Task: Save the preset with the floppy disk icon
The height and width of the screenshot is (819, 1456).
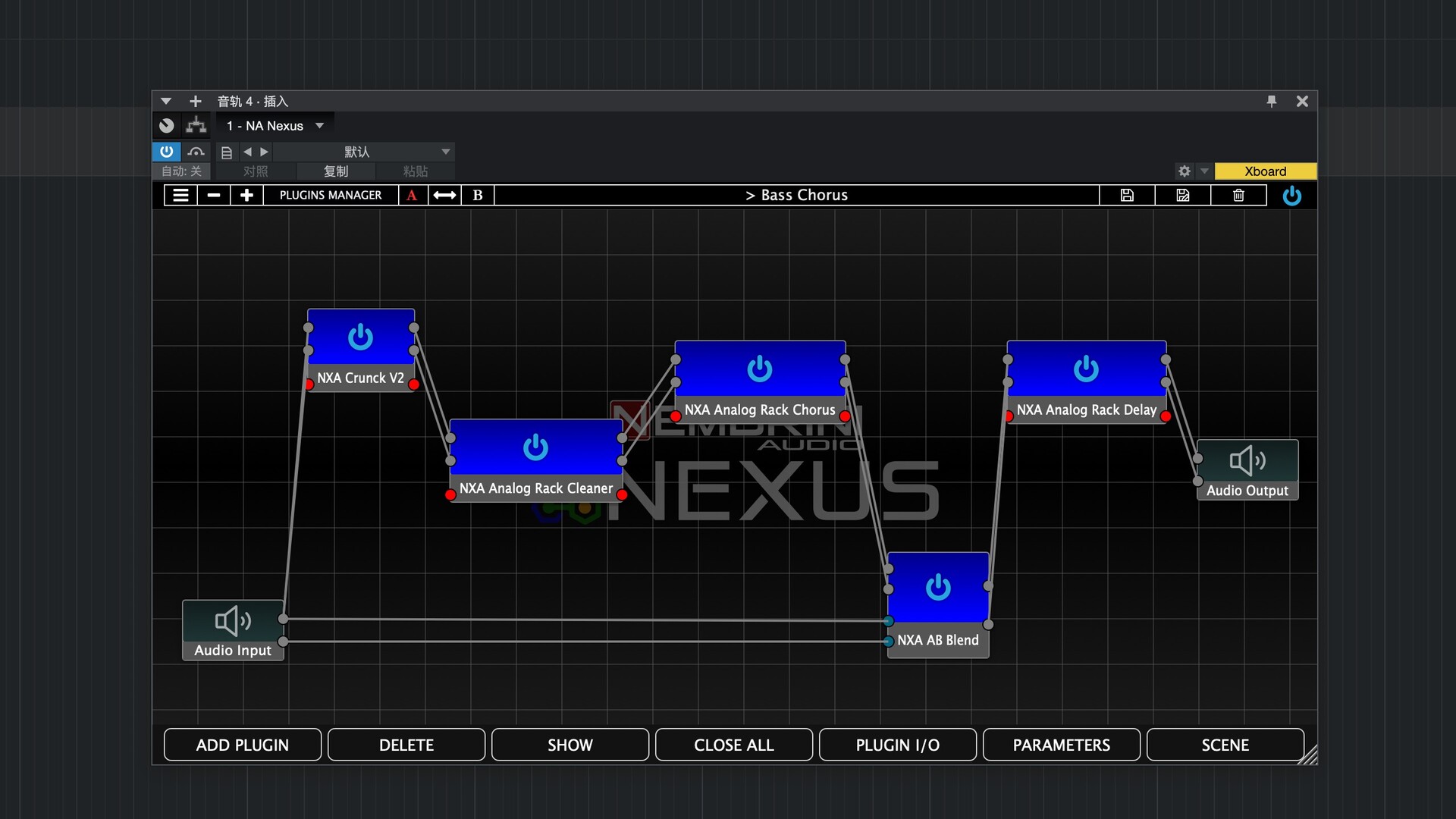Action: 1127,195
